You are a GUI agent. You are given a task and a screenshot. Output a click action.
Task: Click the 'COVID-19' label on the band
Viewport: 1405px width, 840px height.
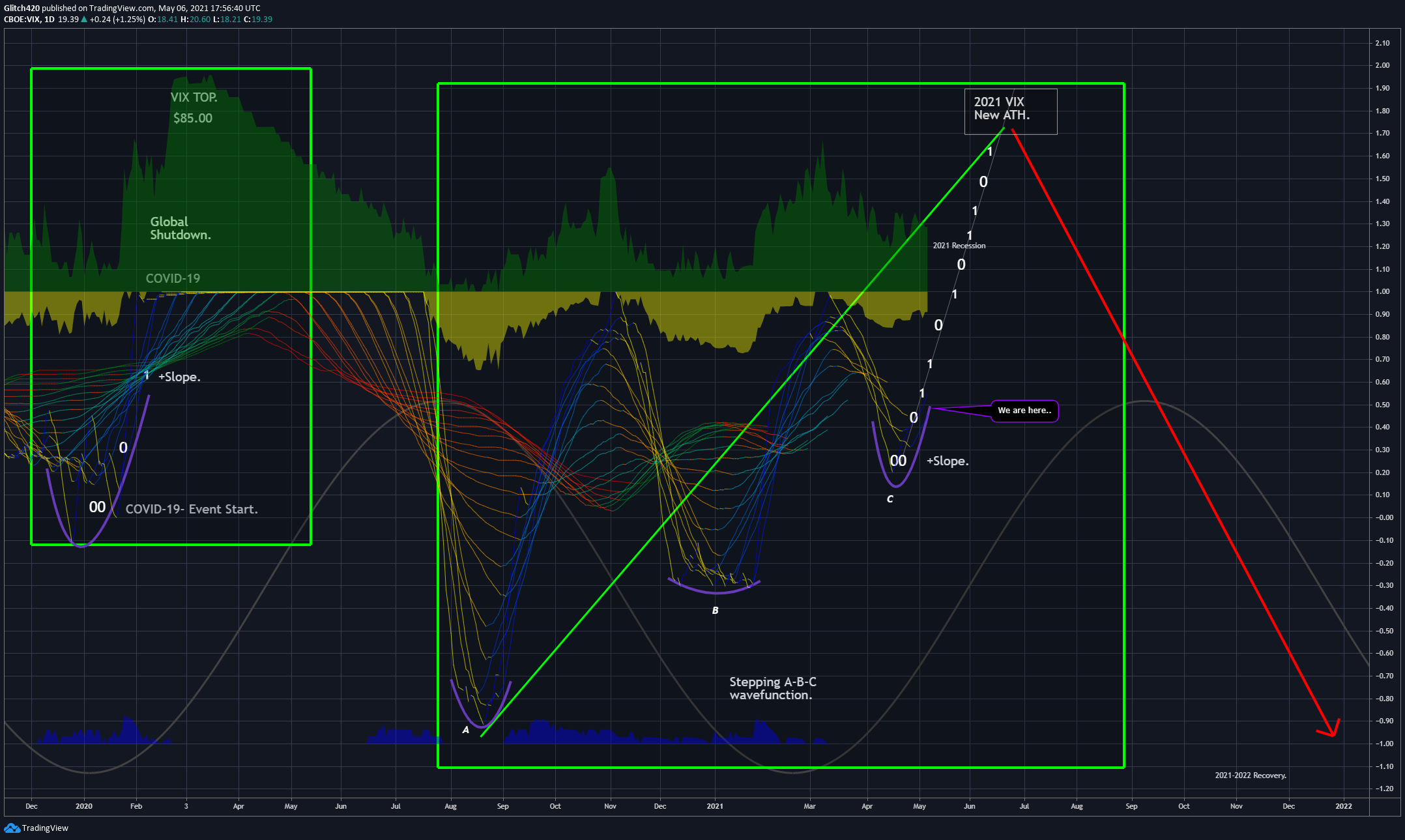(173, 278)
